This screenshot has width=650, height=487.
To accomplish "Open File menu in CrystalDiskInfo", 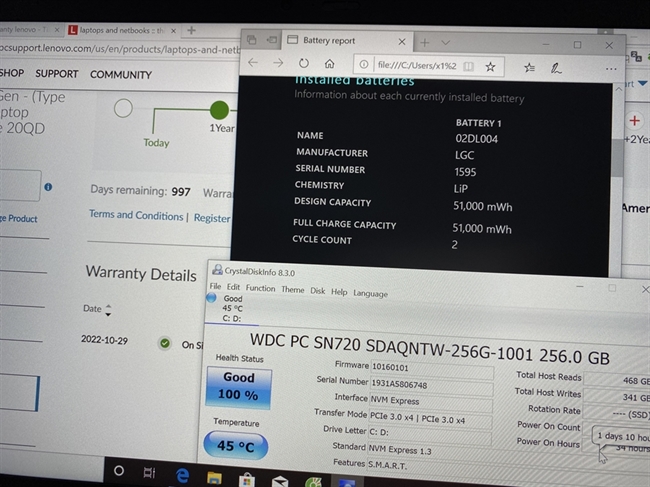I will pos(215,286).
